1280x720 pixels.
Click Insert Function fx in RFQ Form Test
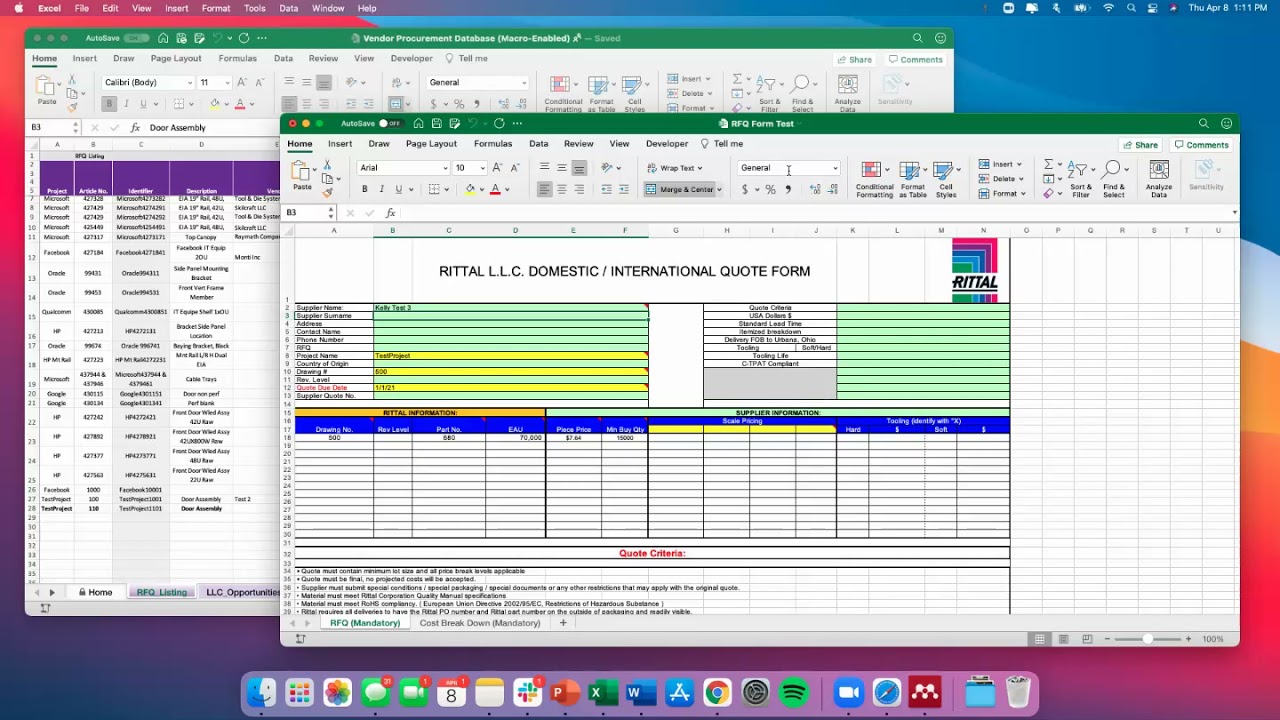[390, 213]
